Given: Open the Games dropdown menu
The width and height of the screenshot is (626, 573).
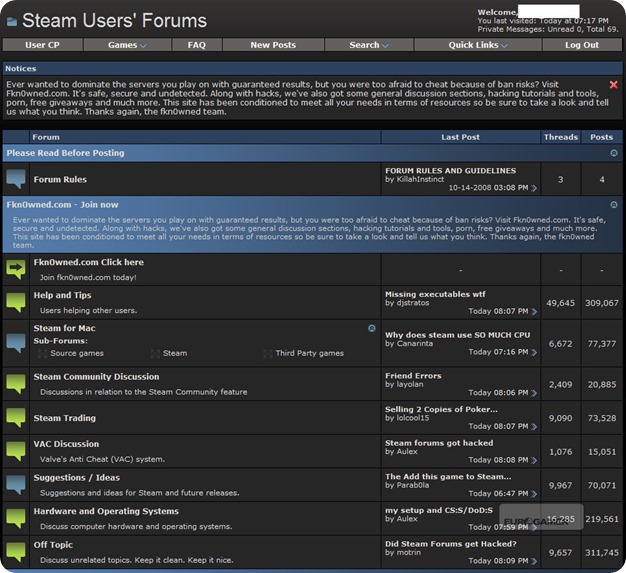Looking at the screenshot, I should pos(126,45).
